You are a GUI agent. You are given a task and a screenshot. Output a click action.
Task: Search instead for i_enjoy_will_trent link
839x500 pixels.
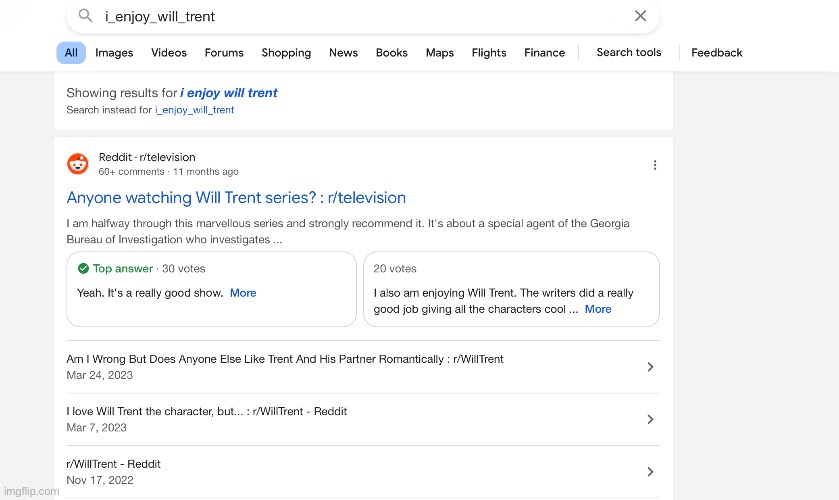tap(195, 110)
